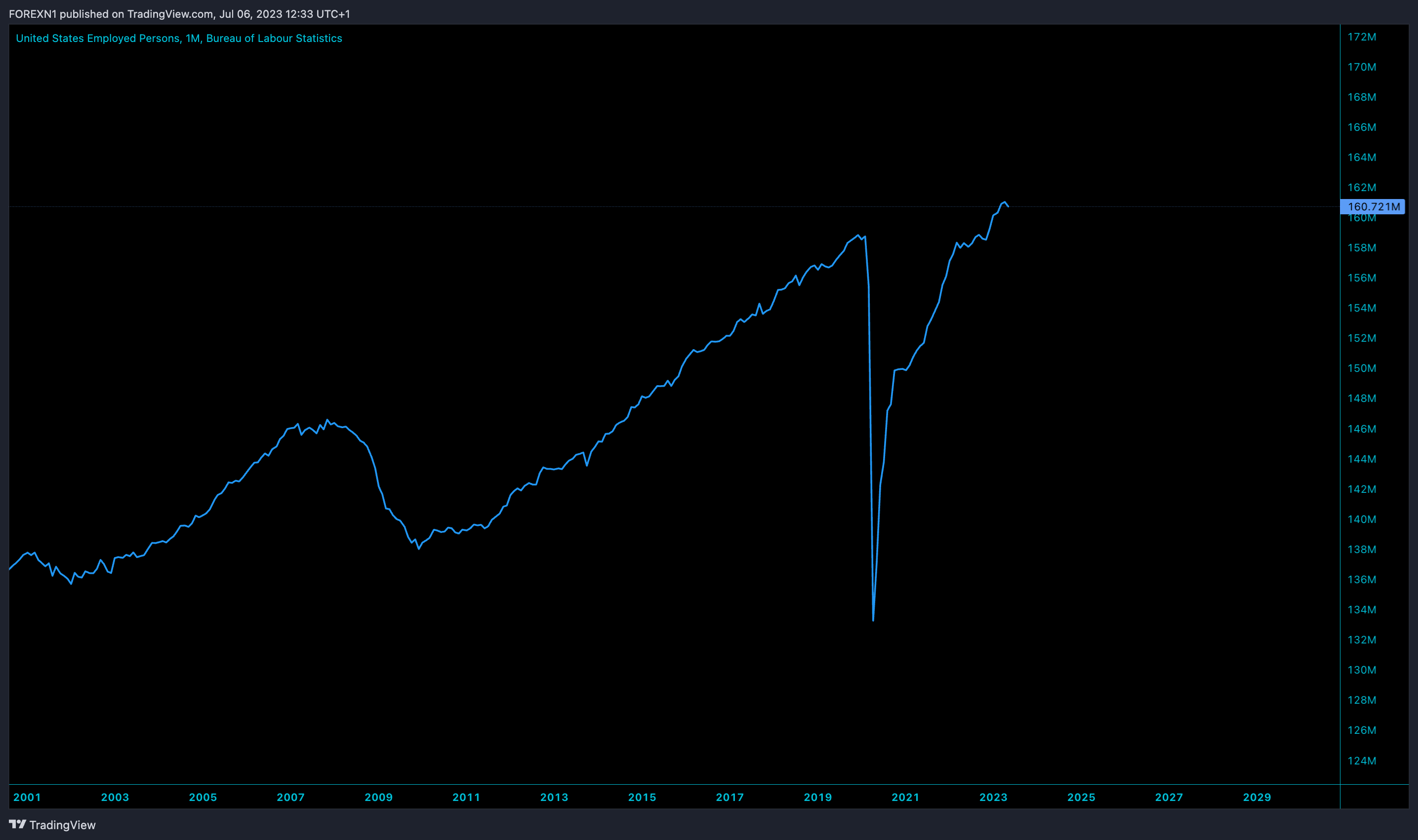Open the TradingView wordmark link
1418x840 pixels.
click(x=62, y=825)
